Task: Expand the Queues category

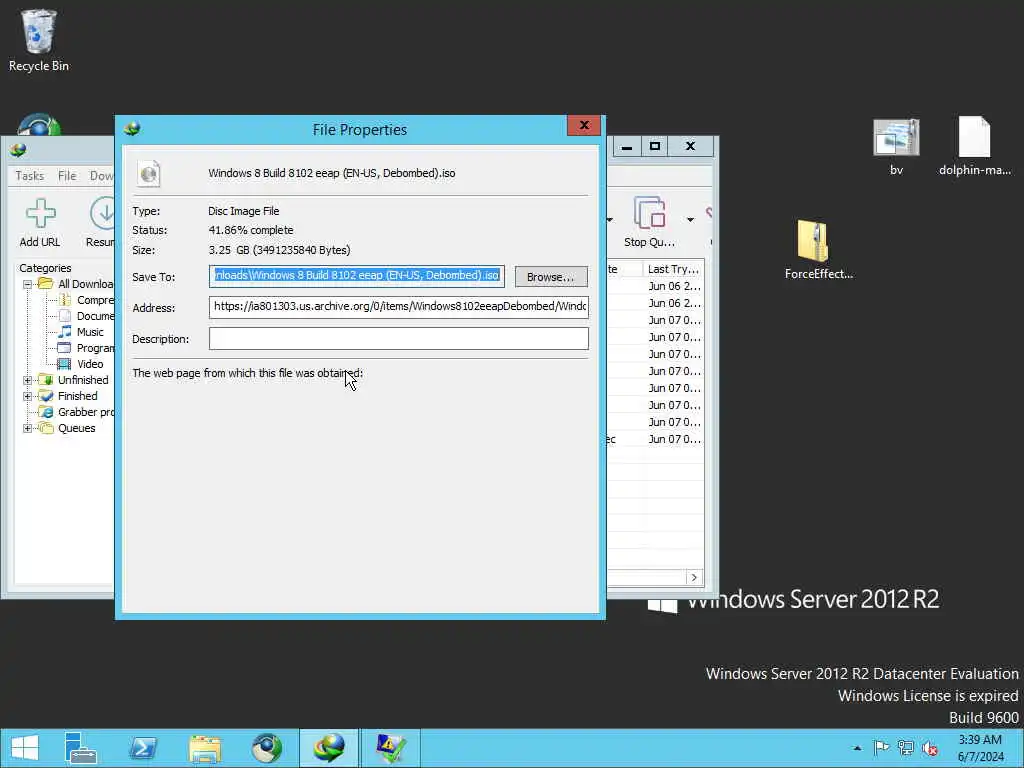Action: (x=27, y=428)
